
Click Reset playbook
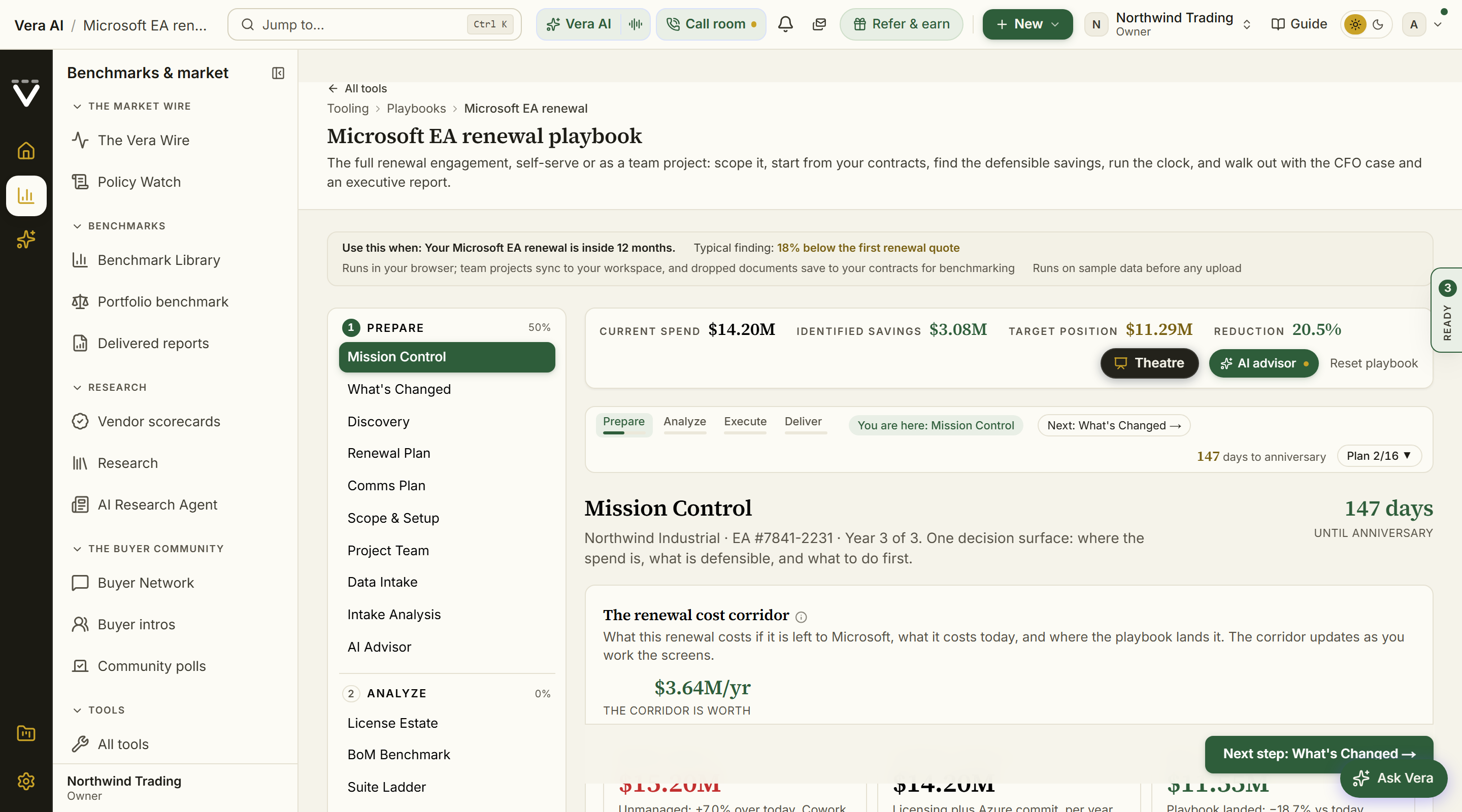click(x=1374, y=363)
